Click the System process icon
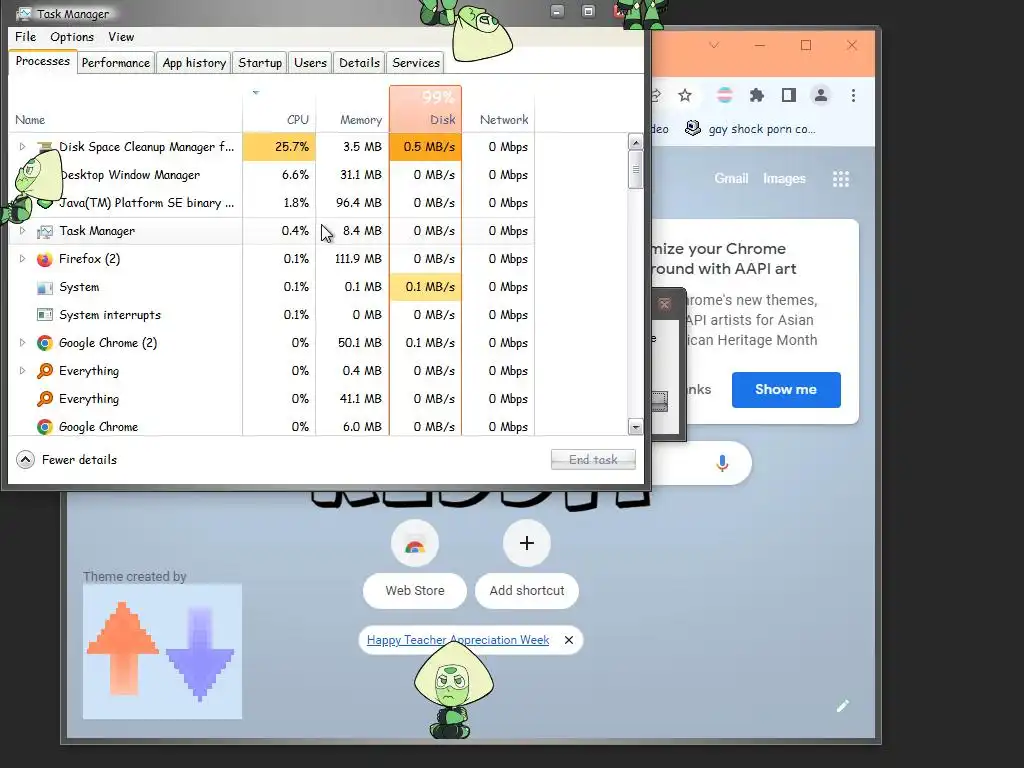 (x=44, y=287)
